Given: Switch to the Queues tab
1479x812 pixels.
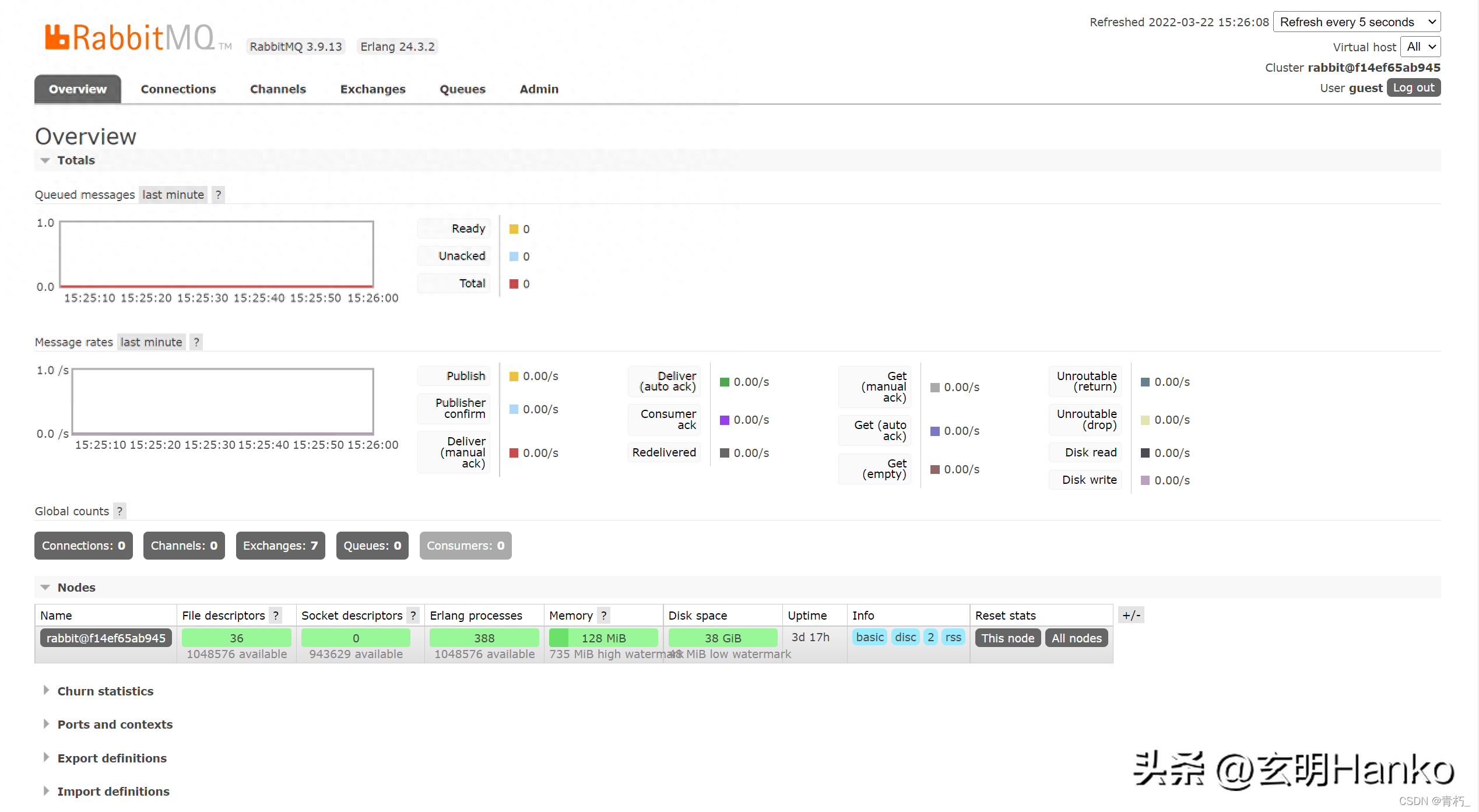Looking at the screenshot, I should click(x=462, y=89).
